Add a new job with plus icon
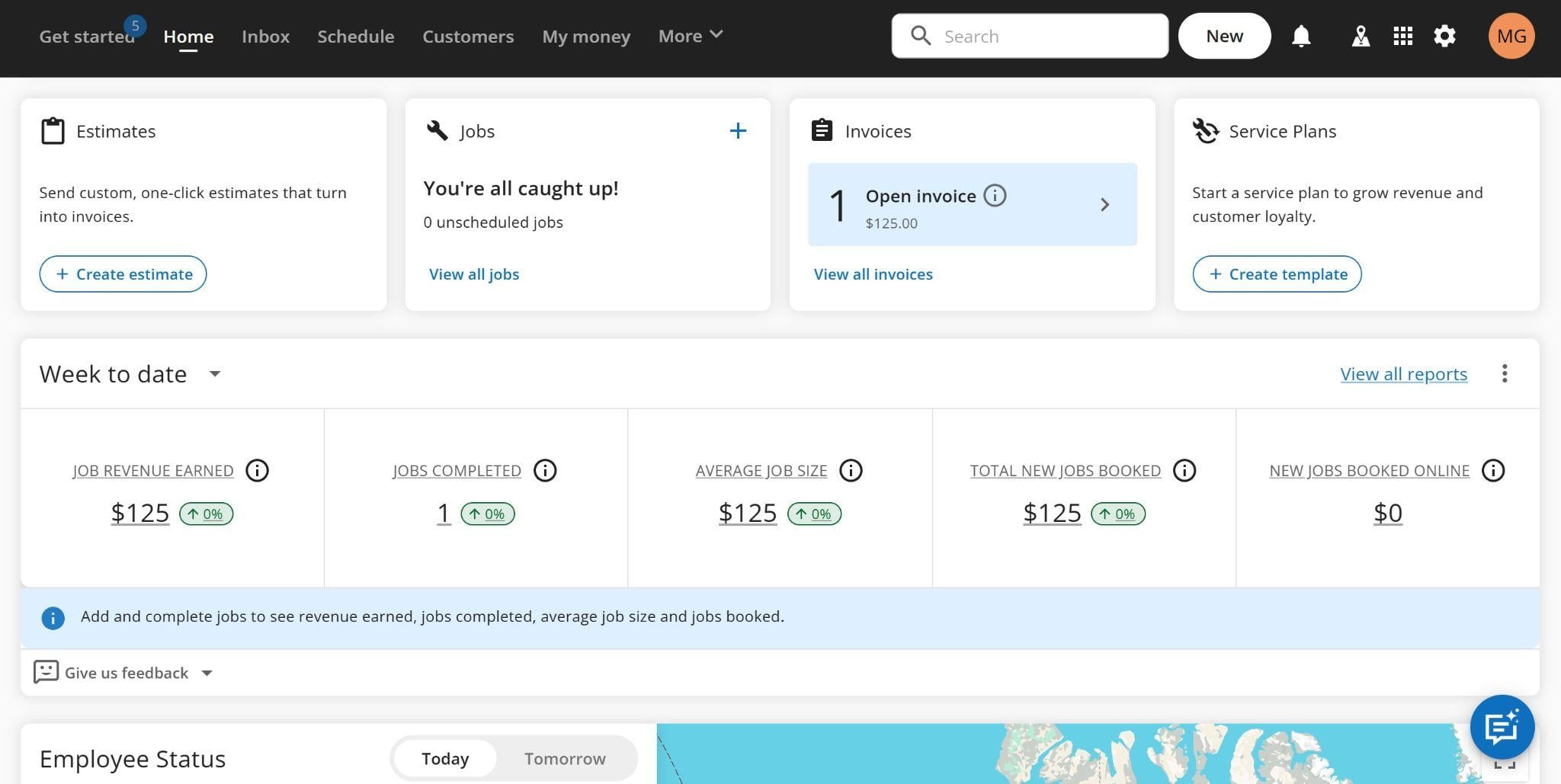 pyautogui.click(x=738, y=131)
